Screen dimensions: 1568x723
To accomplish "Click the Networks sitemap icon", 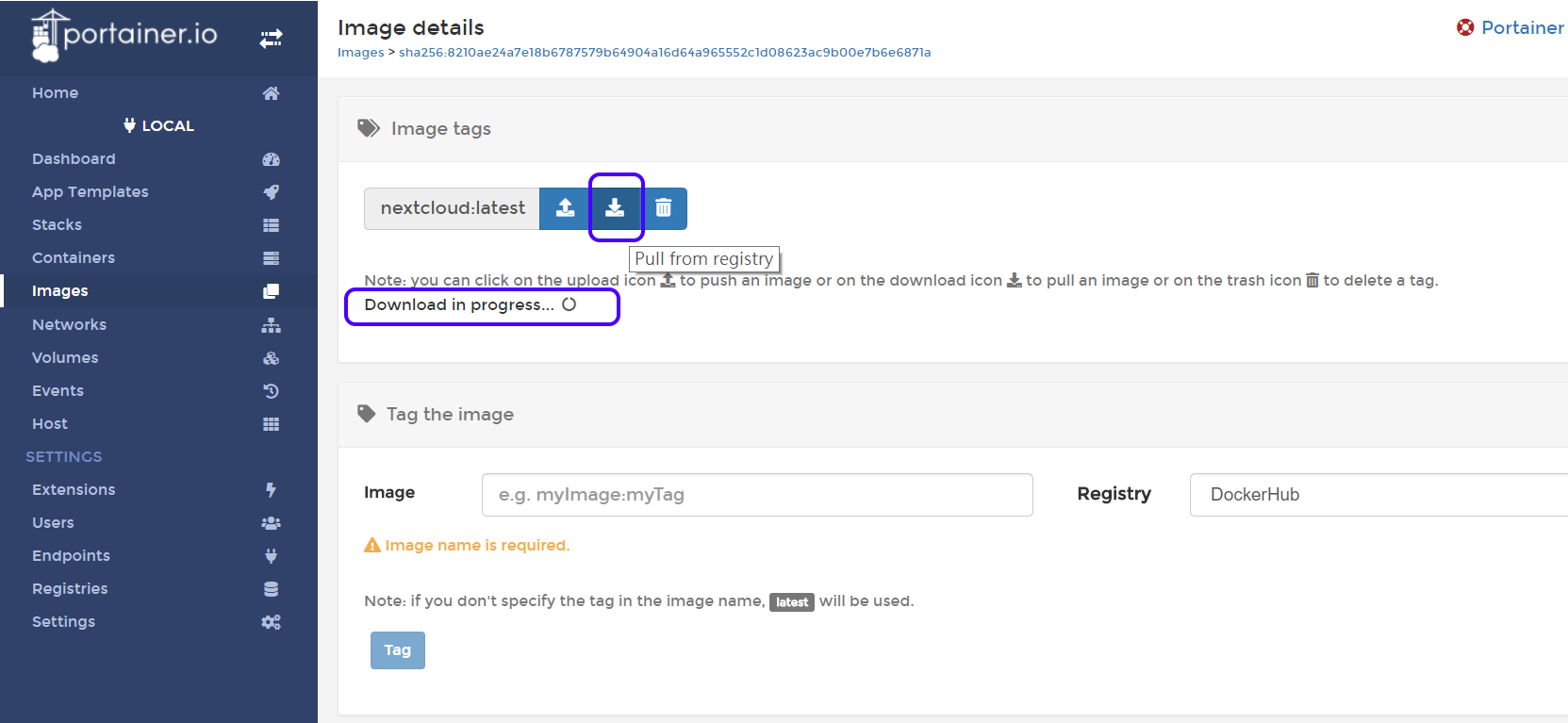I will [271, 325].
